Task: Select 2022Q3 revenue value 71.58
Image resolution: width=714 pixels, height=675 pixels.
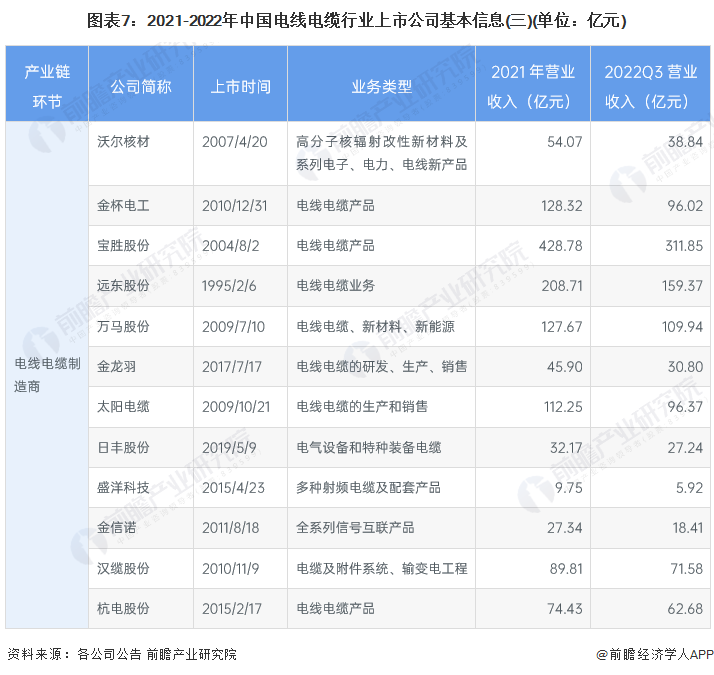Action: (687, 568)
